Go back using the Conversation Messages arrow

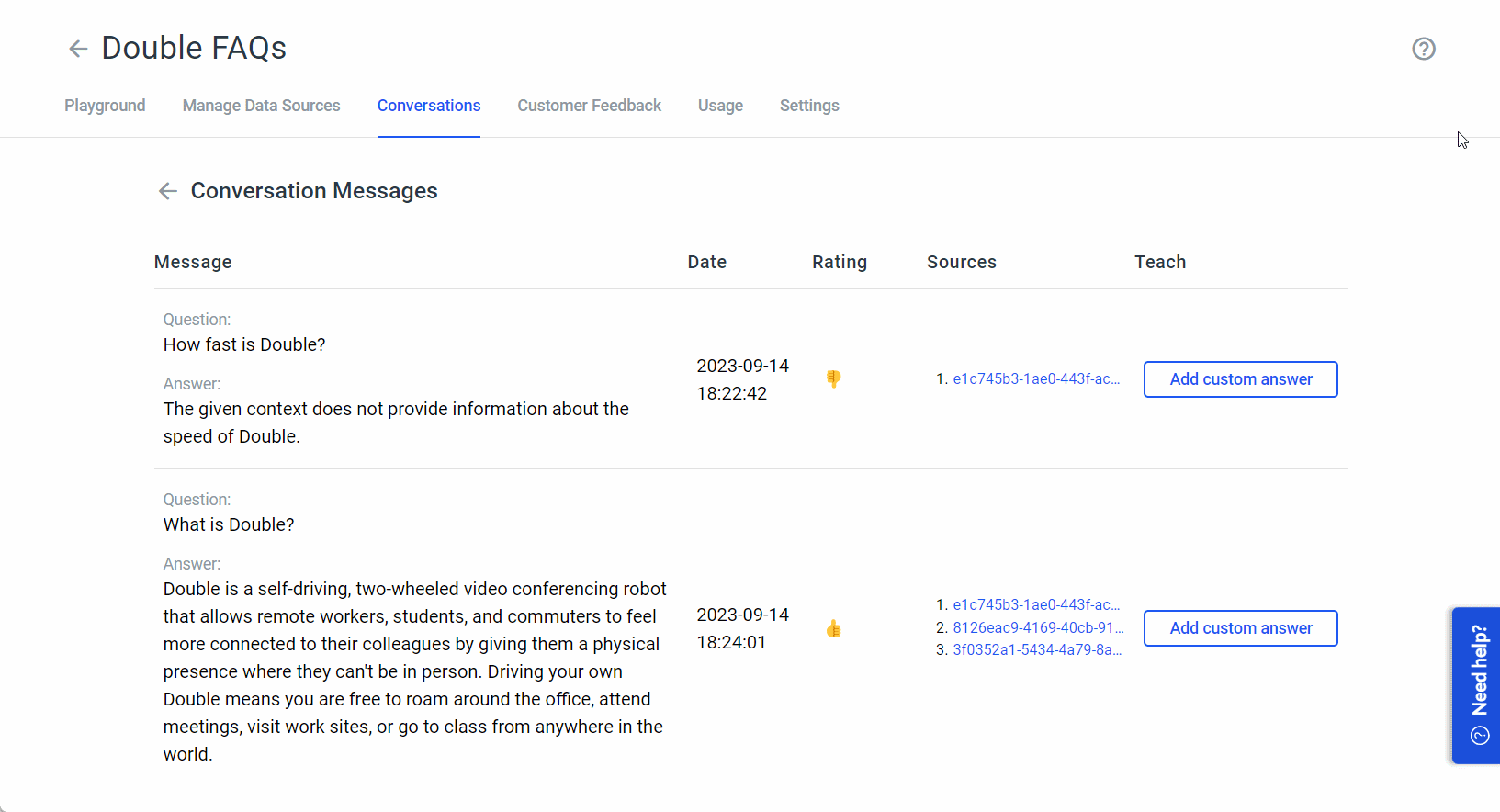[x=167, y=191]
